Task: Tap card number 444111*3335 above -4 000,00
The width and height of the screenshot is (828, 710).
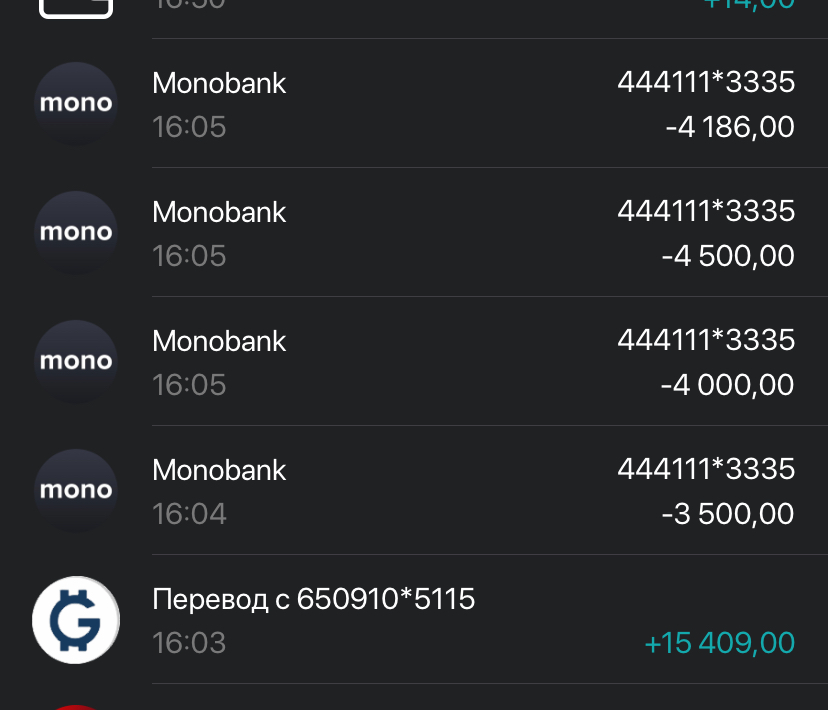Action: click(706, 340)
